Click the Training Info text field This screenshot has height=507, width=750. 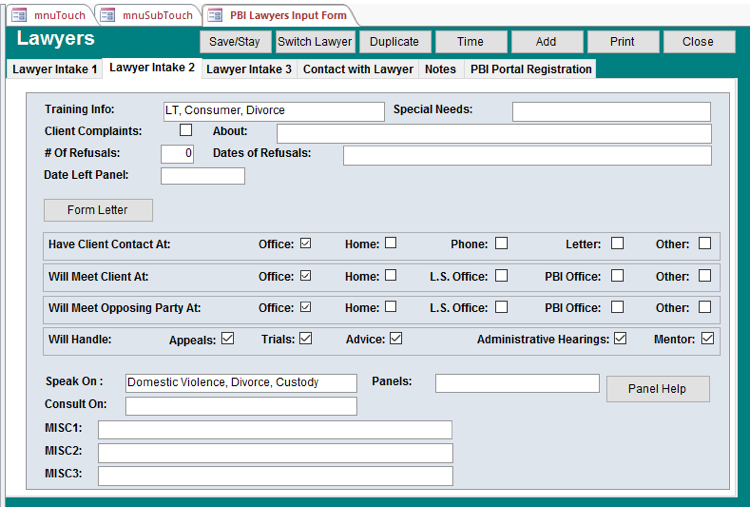273,111
